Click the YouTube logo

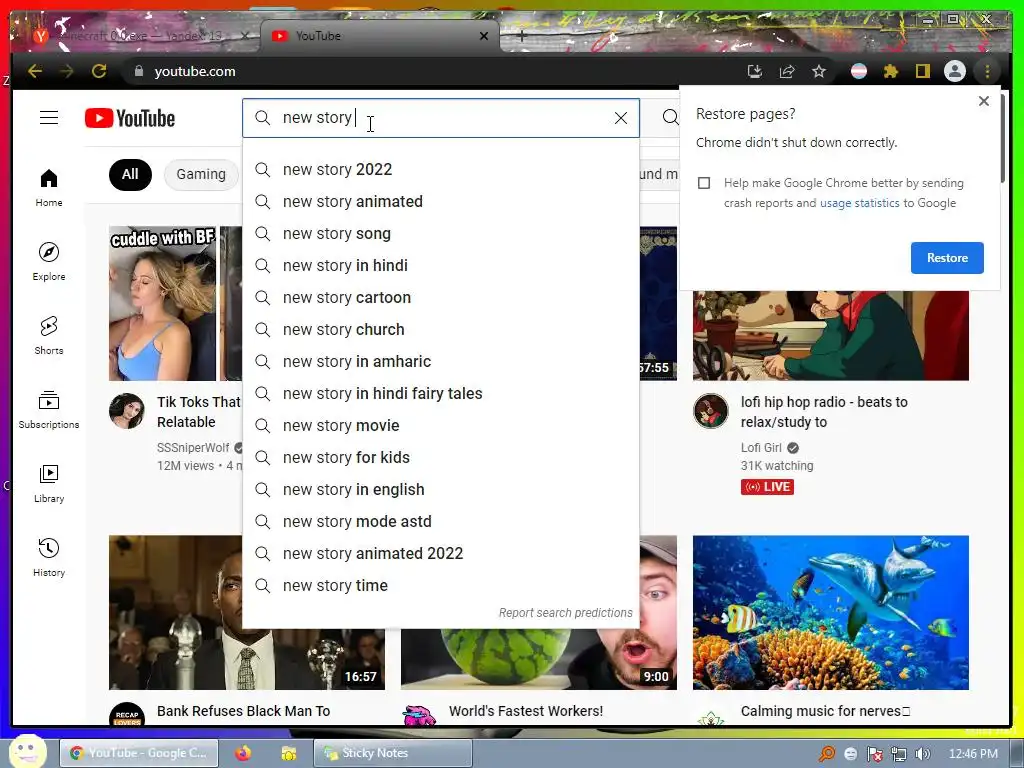tap(130, 118)
